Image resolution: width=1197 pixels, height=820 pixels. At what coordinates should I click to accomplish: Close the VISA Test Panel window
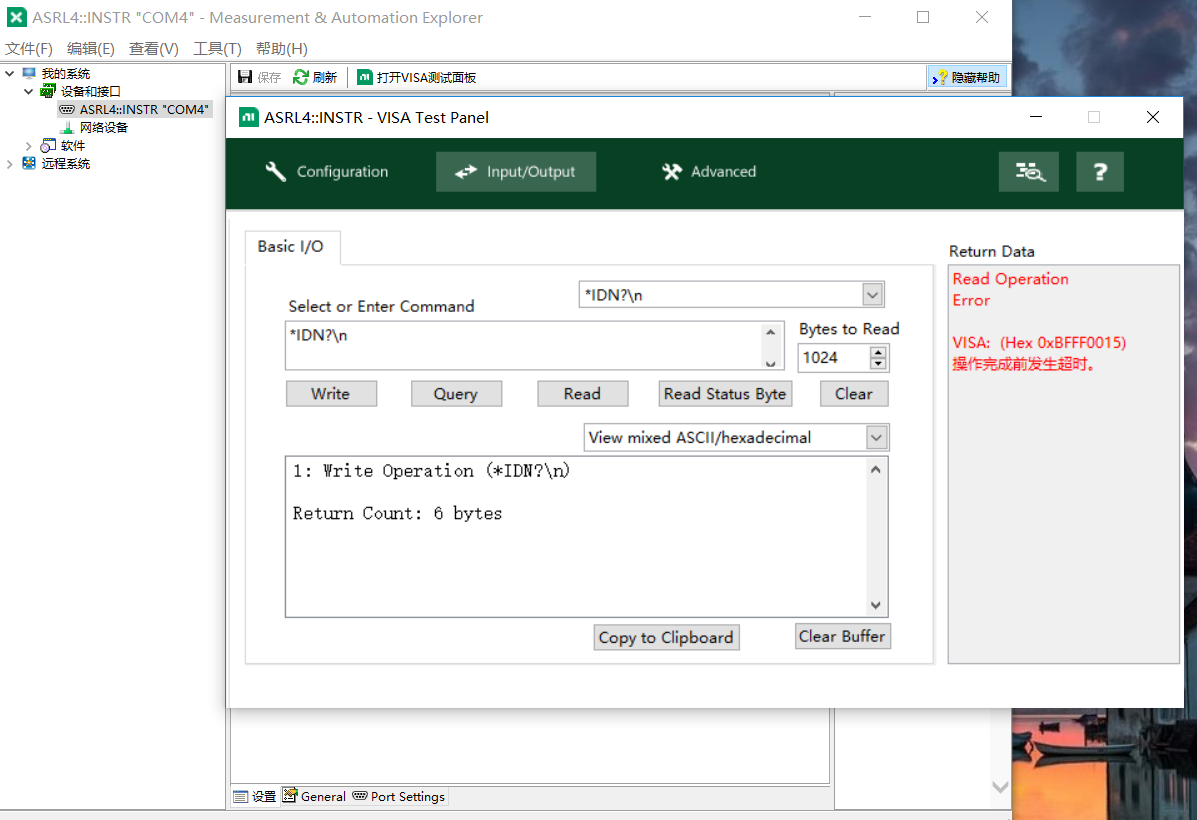pos(1153,117)
